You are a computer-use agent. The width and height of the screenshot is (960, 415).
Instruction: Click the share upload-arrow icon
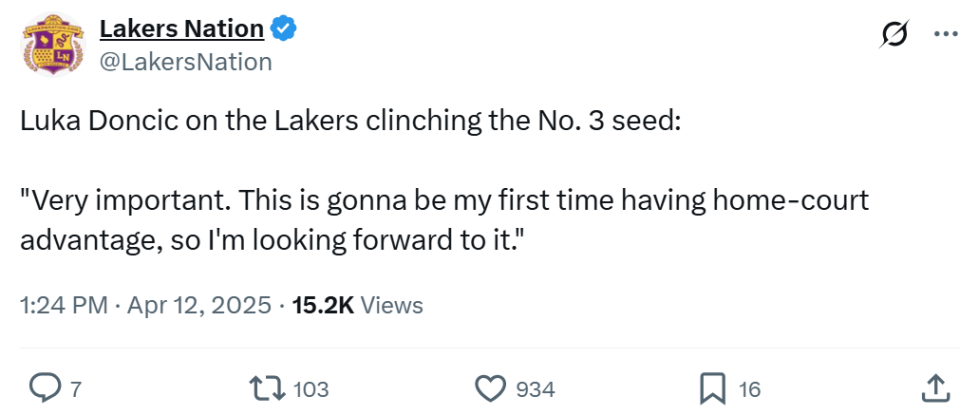(933, 388)
